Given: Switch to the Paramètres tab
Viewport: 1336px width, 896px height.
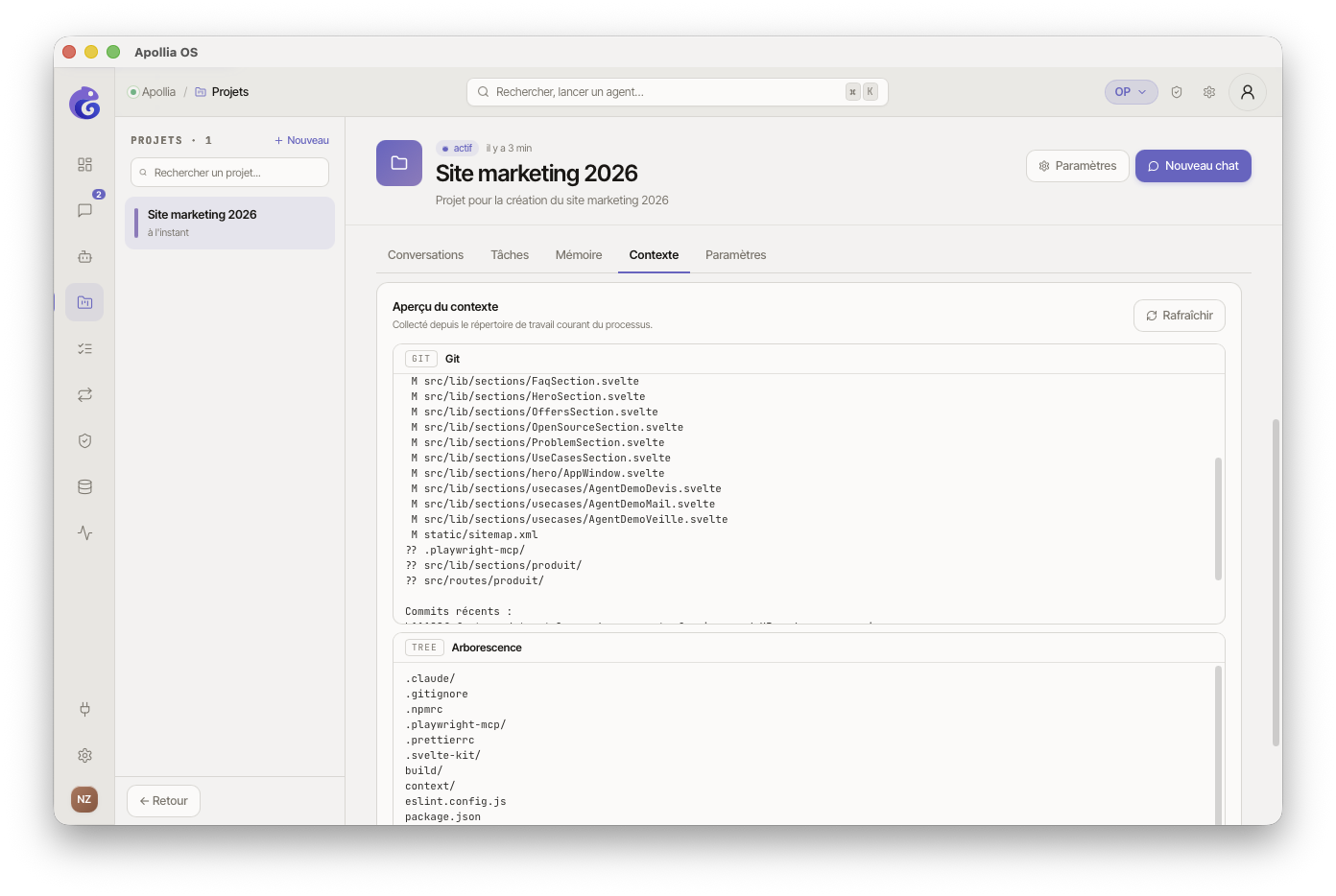Looking at the screenshot, I should pyautogui.click(x=735, y=255).
